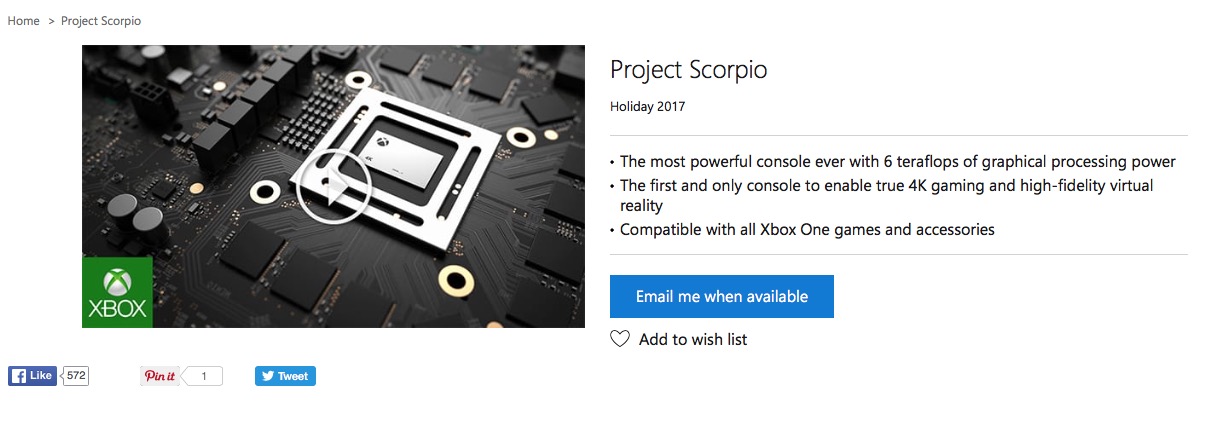Click the Xbox One compatibility bullet point
This screenshot has height=434, width=1205.
pyautogui.click(x=806, y=229)
